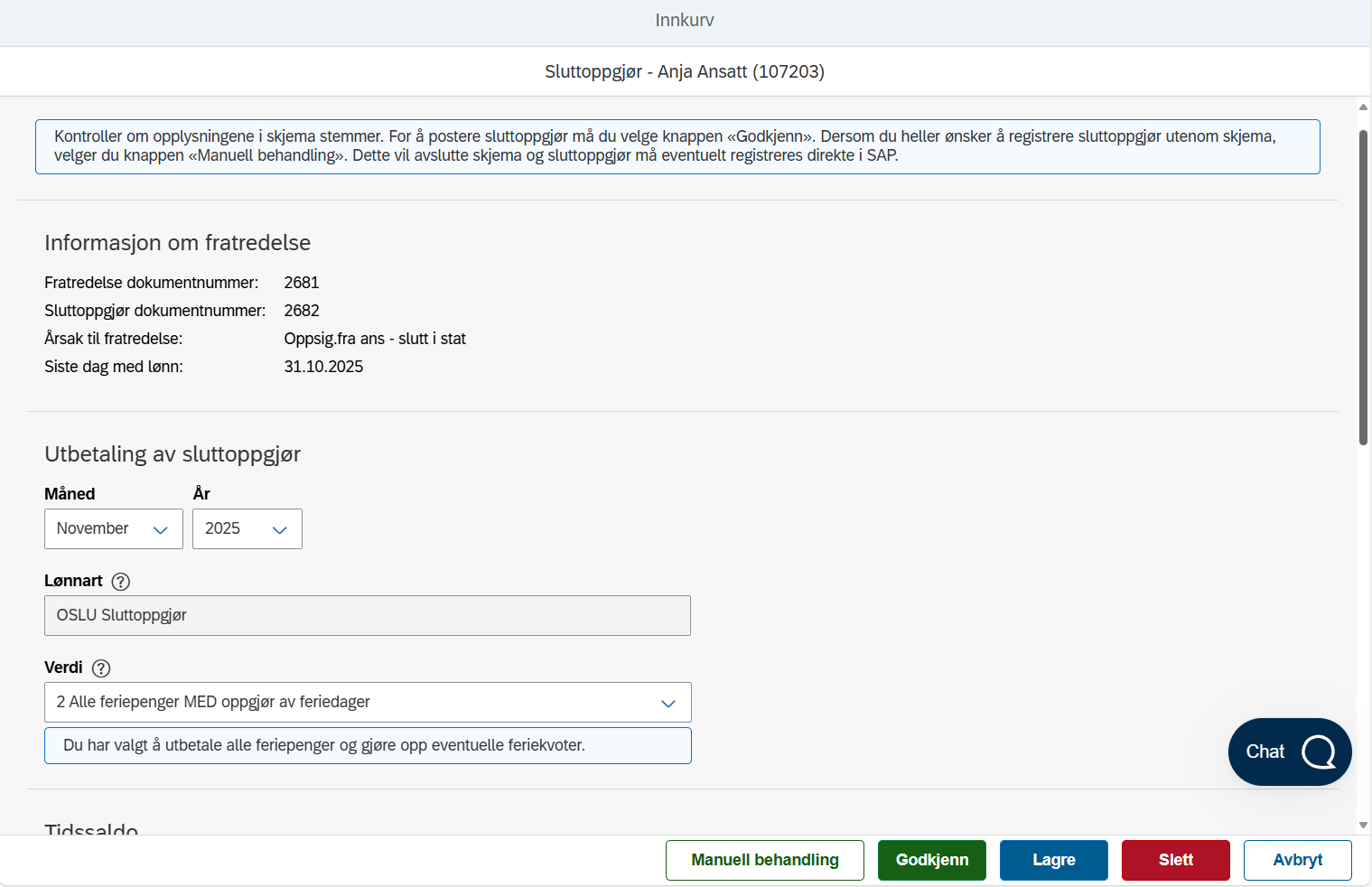Open the År dropdown showing 2025
This screenshot has width=1372, height=887.
247,529
